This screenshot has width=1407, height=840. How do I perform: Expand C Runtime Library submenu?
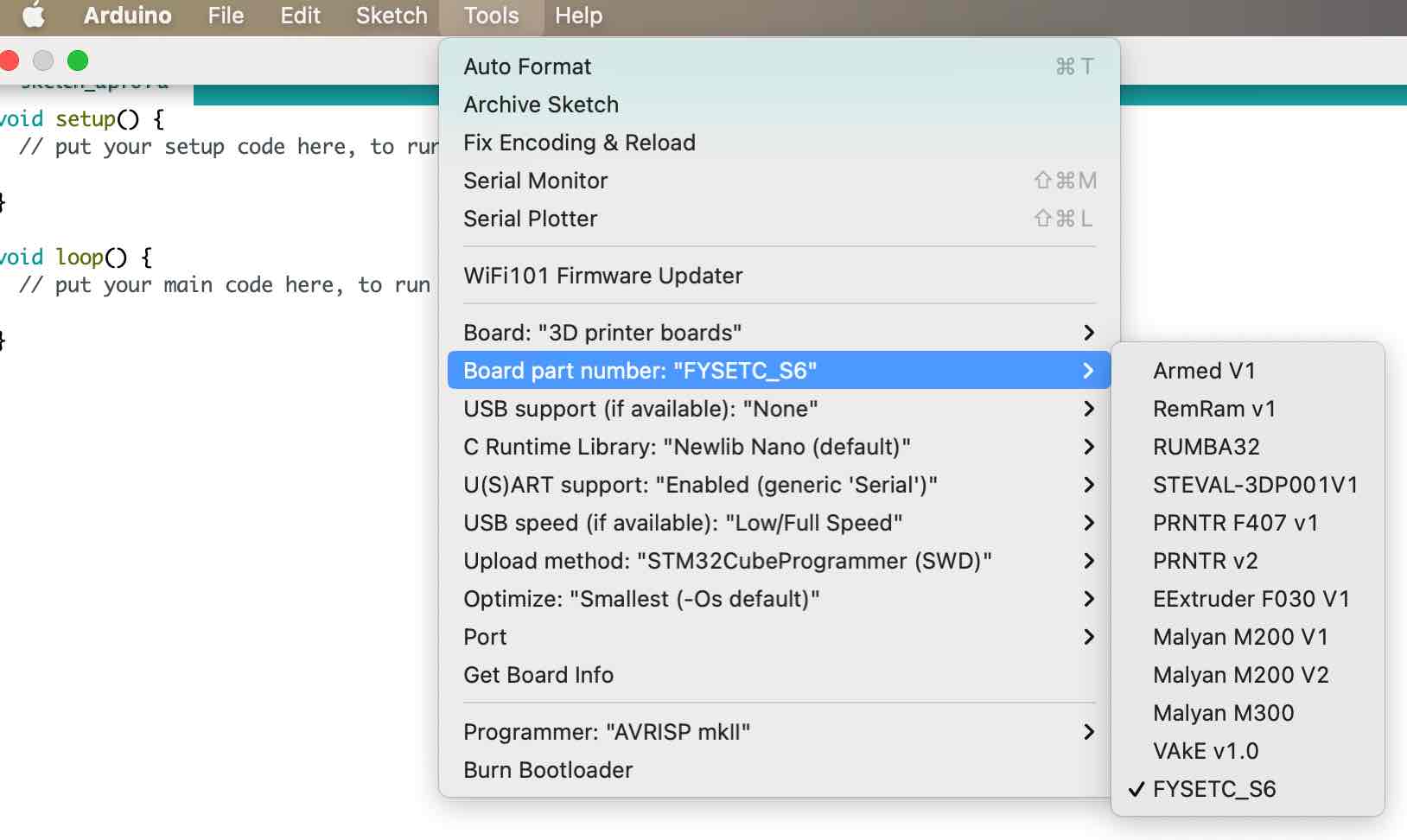point(780,447)
